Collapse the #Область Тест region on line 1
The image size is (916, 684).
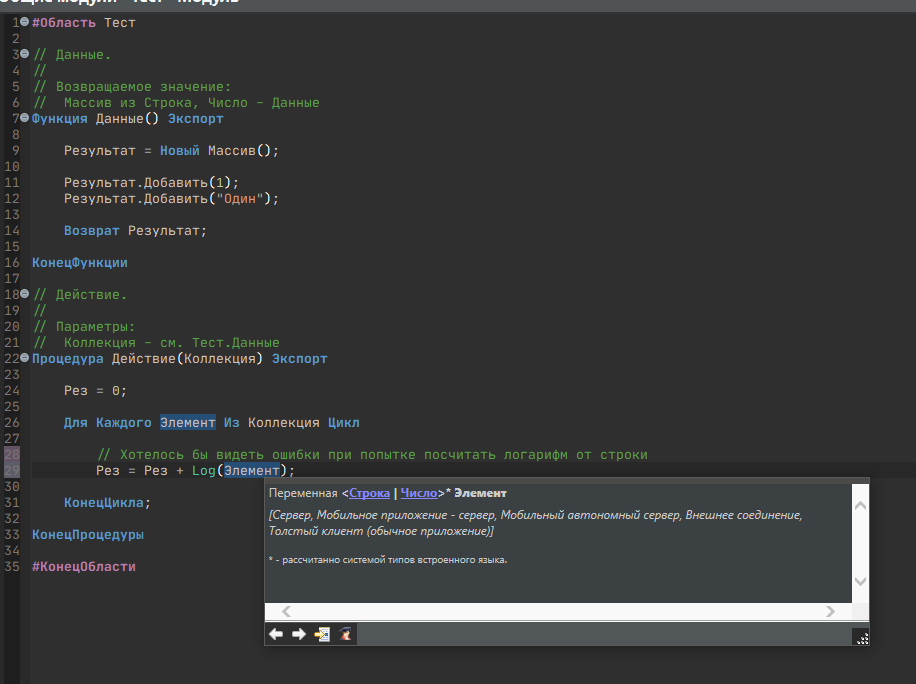(x=25, y=22)
